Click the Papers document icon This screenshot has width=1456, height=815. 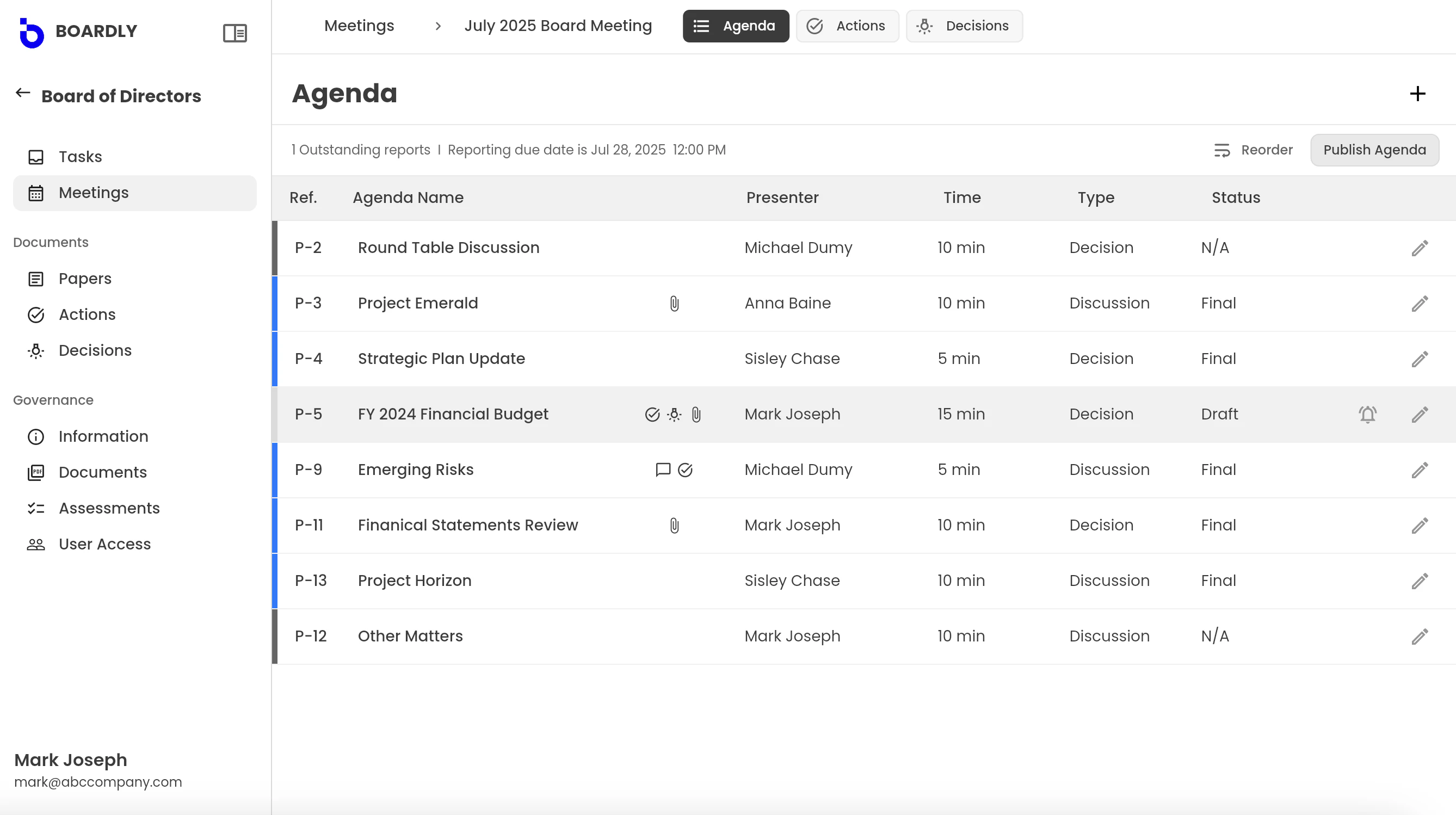point(35,279)
